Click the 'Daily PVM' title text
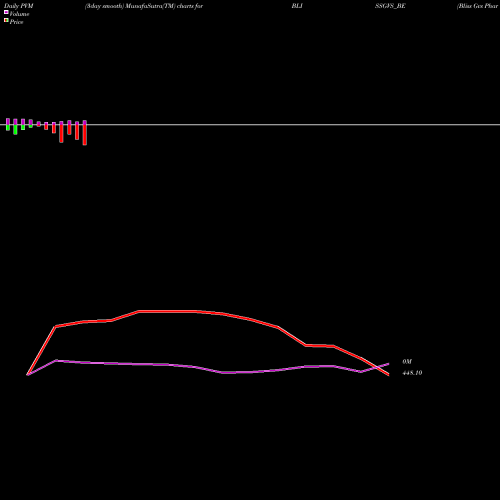Screen dimensions: 500x500 [18, 6]
